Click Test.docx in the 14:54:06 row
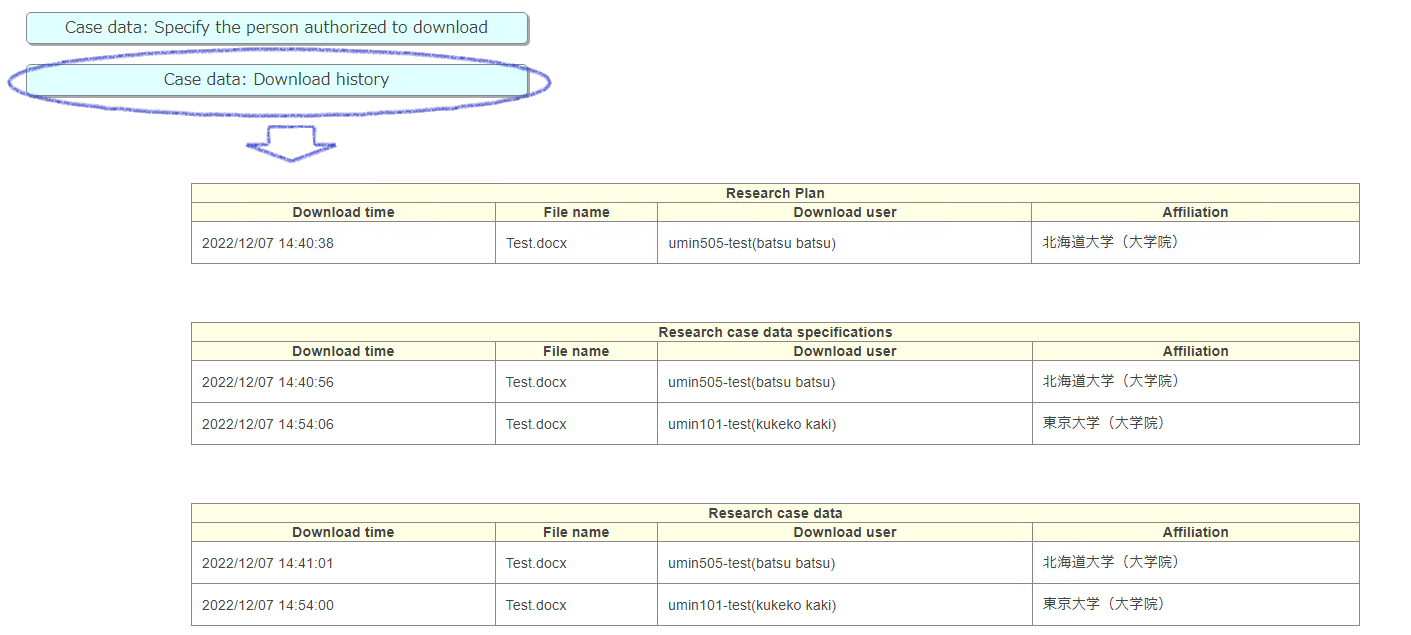Viewport: 1411px width, 635px height. (536, 424)
